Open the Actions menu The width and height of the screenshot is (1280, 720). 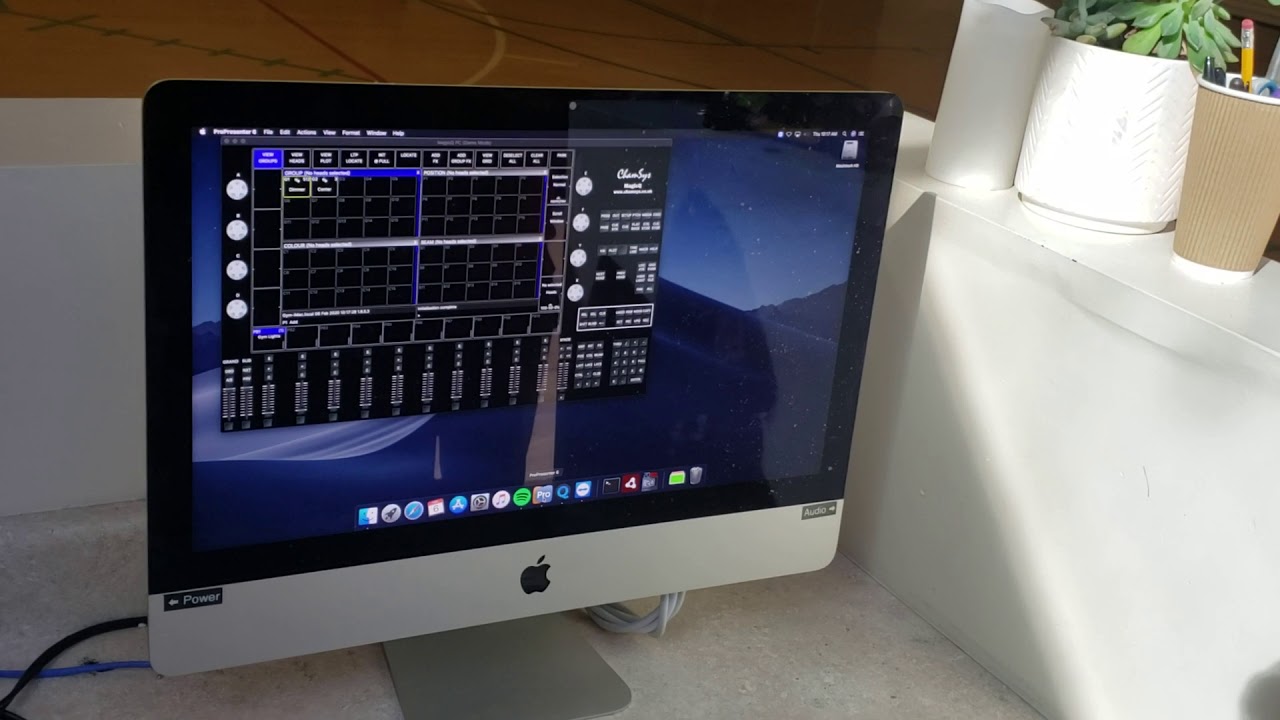pyautogui.click(x=306, y=132)
